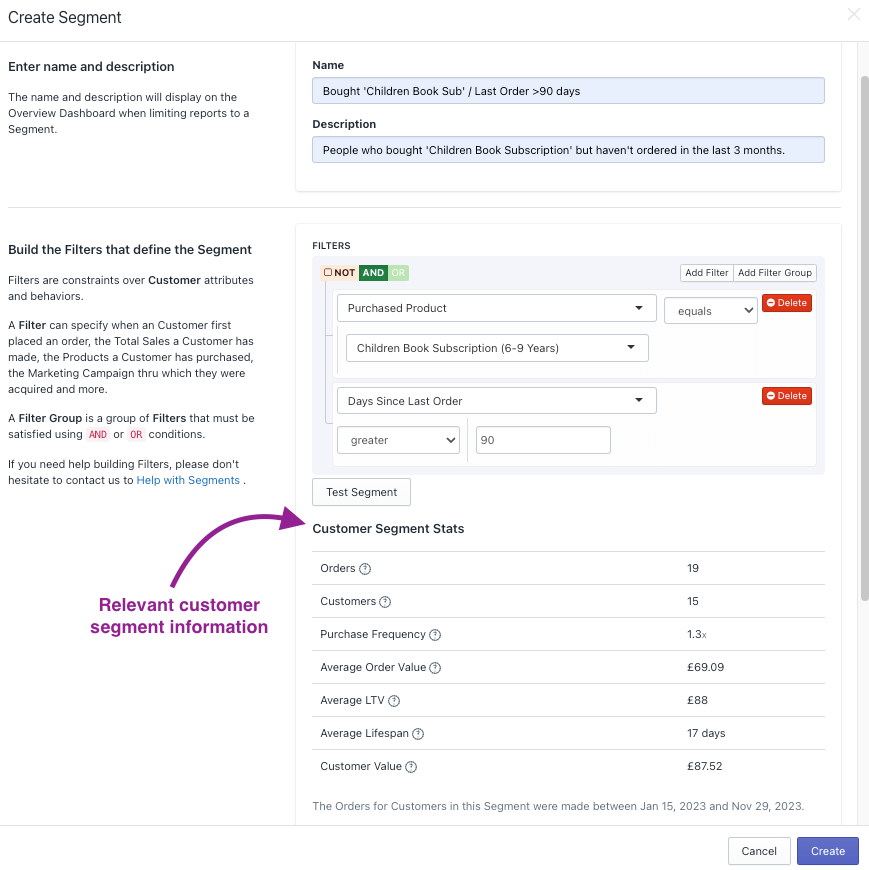Open Average Lifespan help icon

418,734
